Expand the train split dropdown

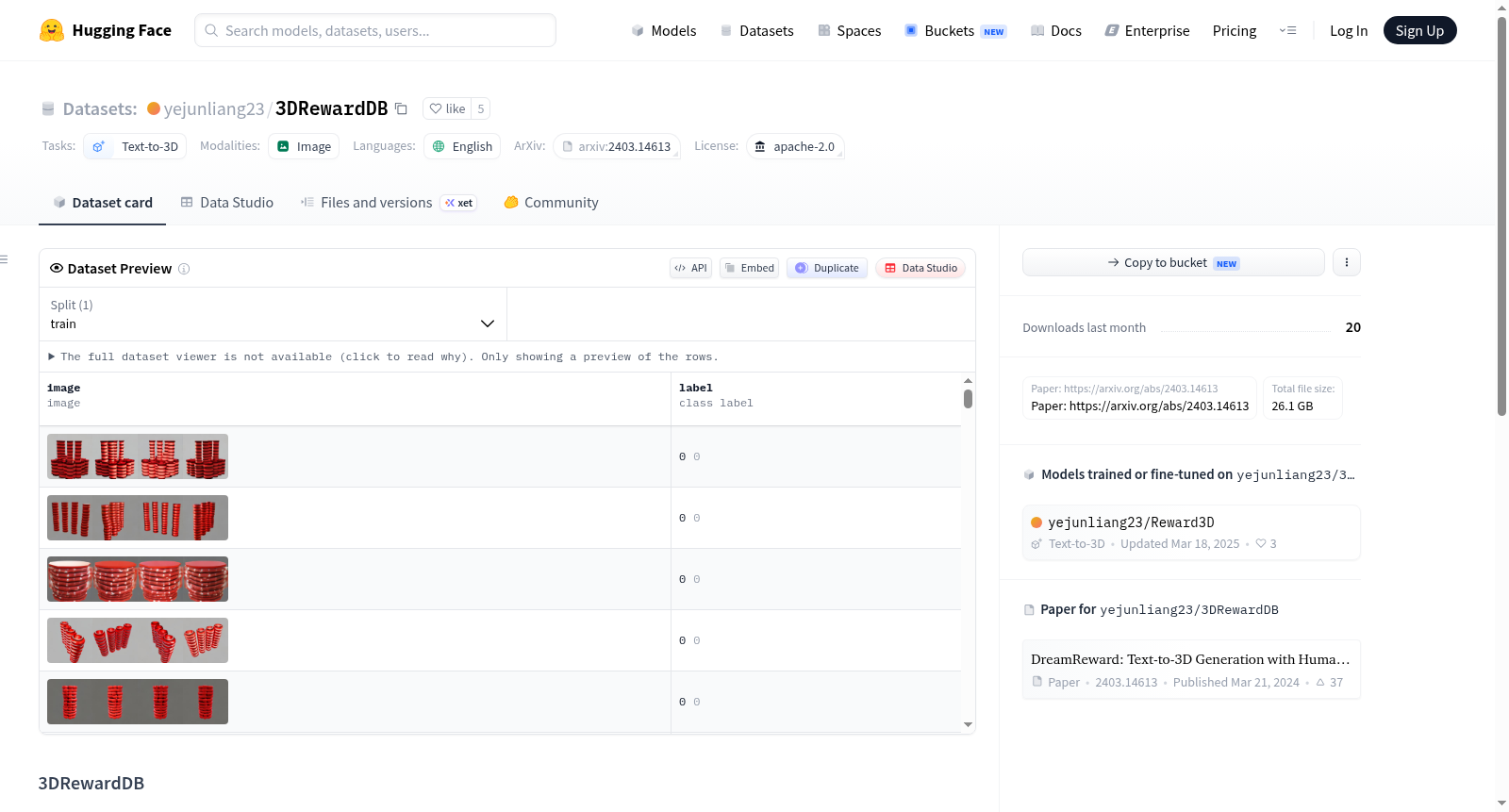pos(273,314)
